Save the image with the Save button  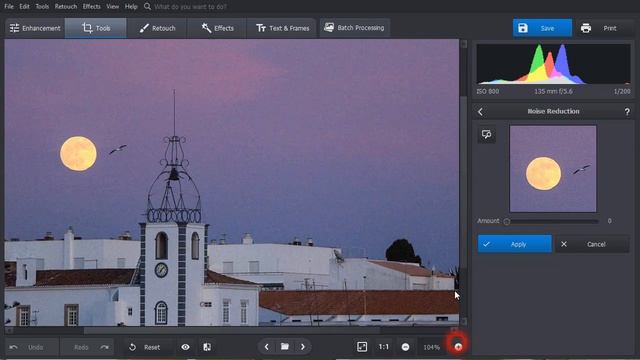542,28
